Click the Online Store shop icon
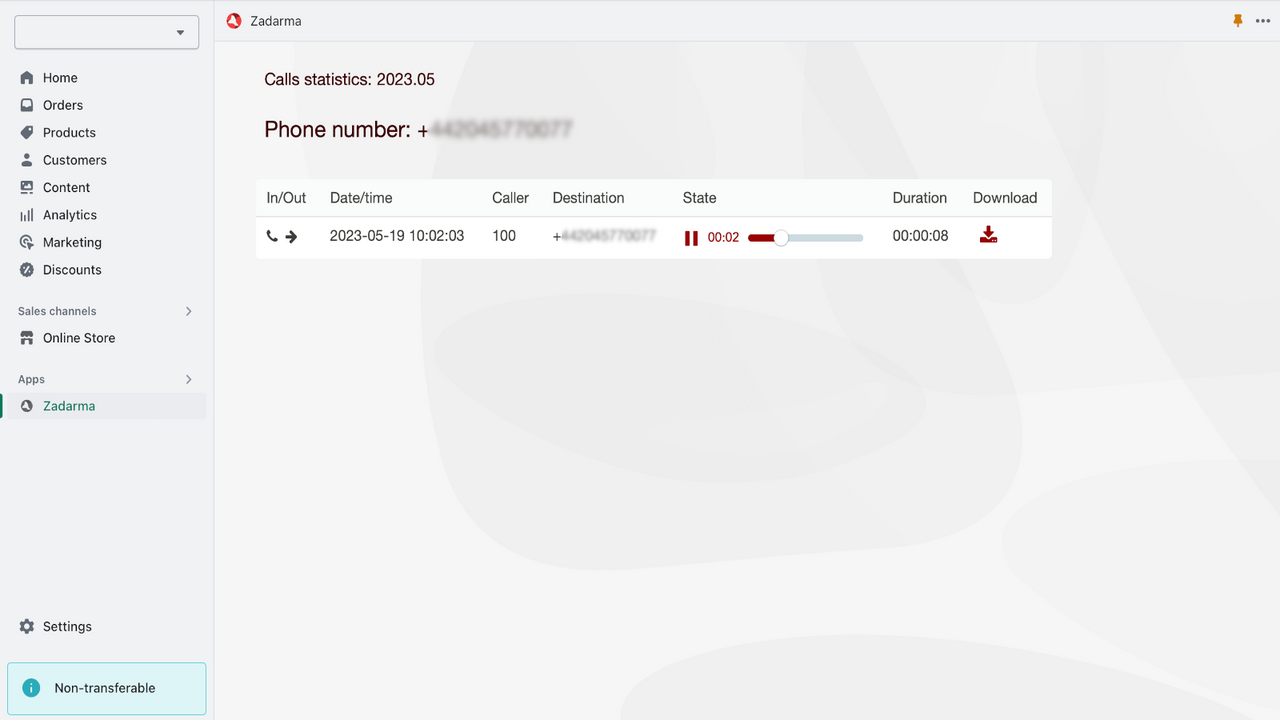This screenshot has width=1280, height=720. [x=27, y=338]
